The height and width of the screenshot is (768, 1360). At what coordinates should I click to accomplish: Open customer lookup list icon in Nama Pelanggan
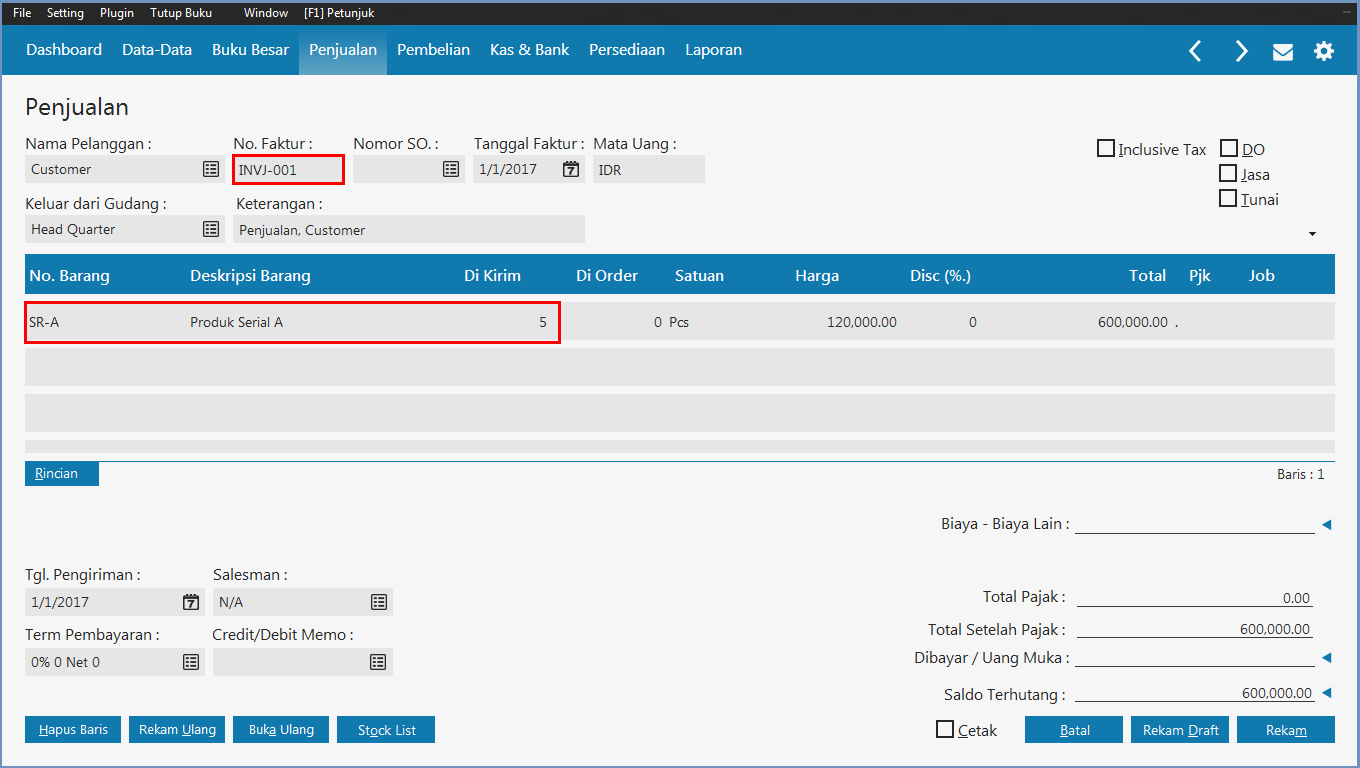[211, 169]
